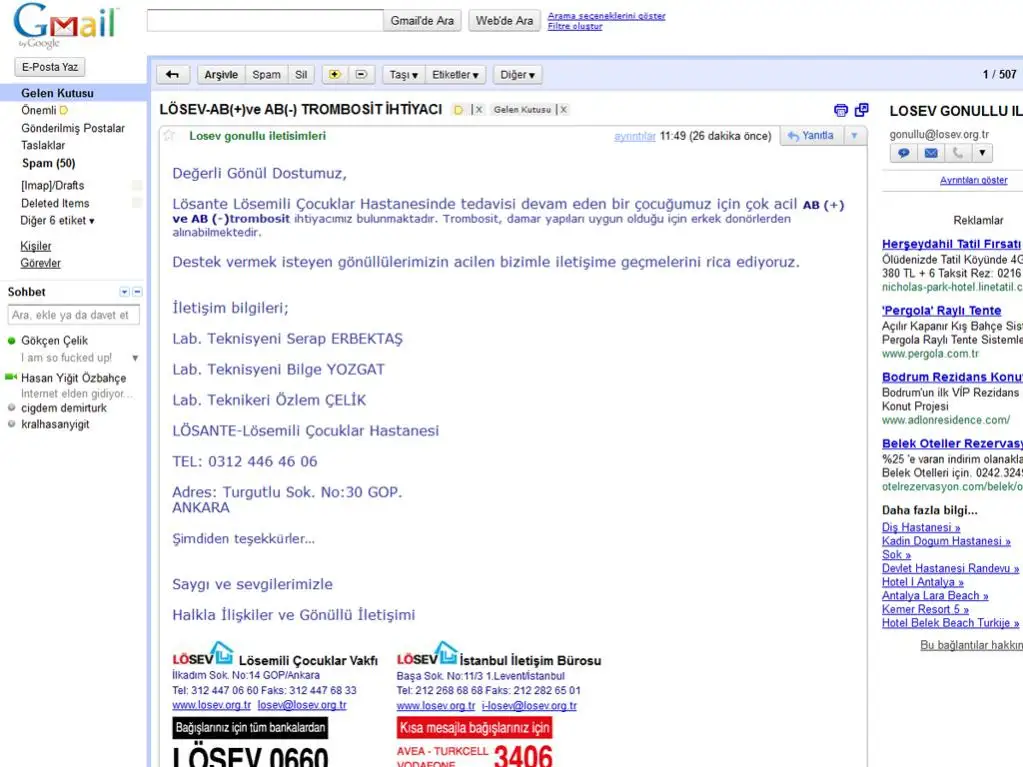Open the Herşeydahil Tatil Fırsatı ad
Image resolution: width=1023 pixels, height=767 pixels.
[x=952, y=244]
